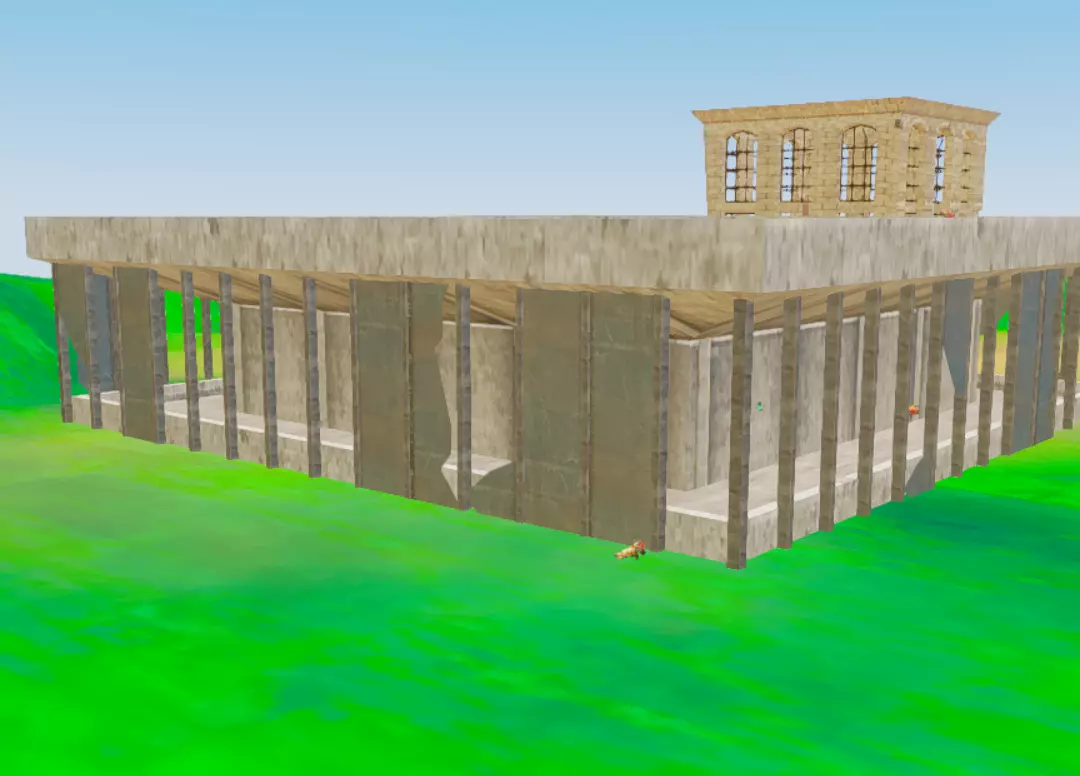The width and height of the screenshot is (1080, 776).
Task: Click the leftmost arched window of brick tower
Action: point(741,168)
